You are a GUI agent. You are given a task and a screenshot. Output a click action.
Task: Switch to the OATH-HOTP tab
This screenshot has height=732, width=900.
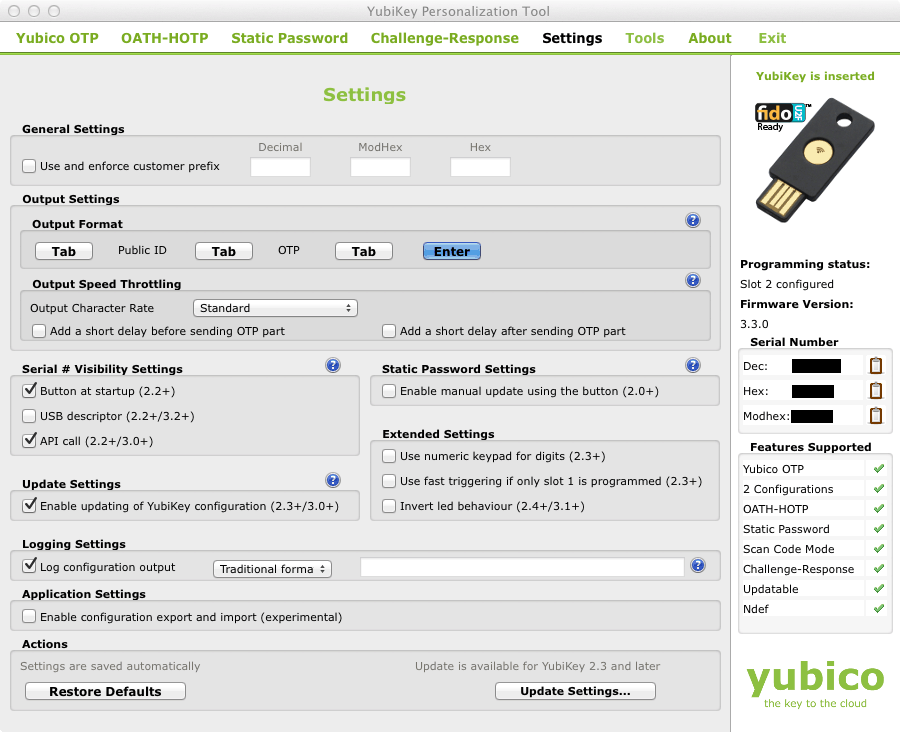(165, 38)
